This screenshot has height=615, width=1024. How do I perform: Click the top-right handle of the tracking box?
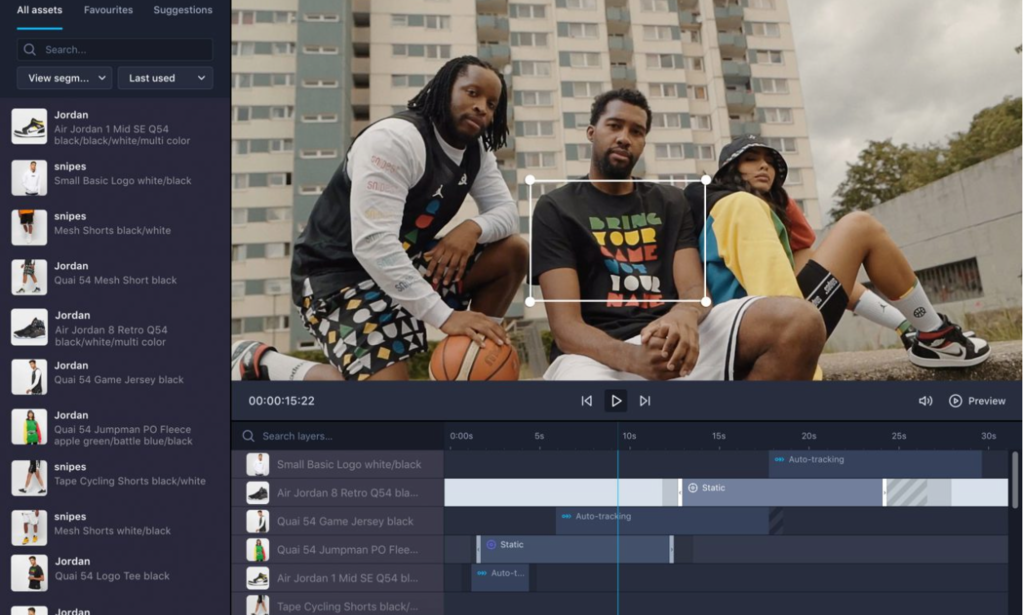(706, 180)
